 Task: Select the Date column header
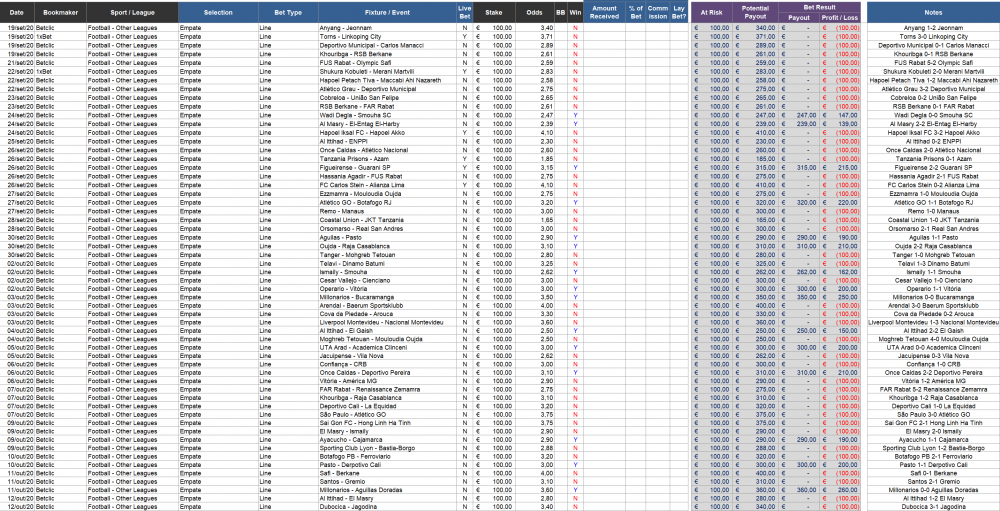(17, 12)
